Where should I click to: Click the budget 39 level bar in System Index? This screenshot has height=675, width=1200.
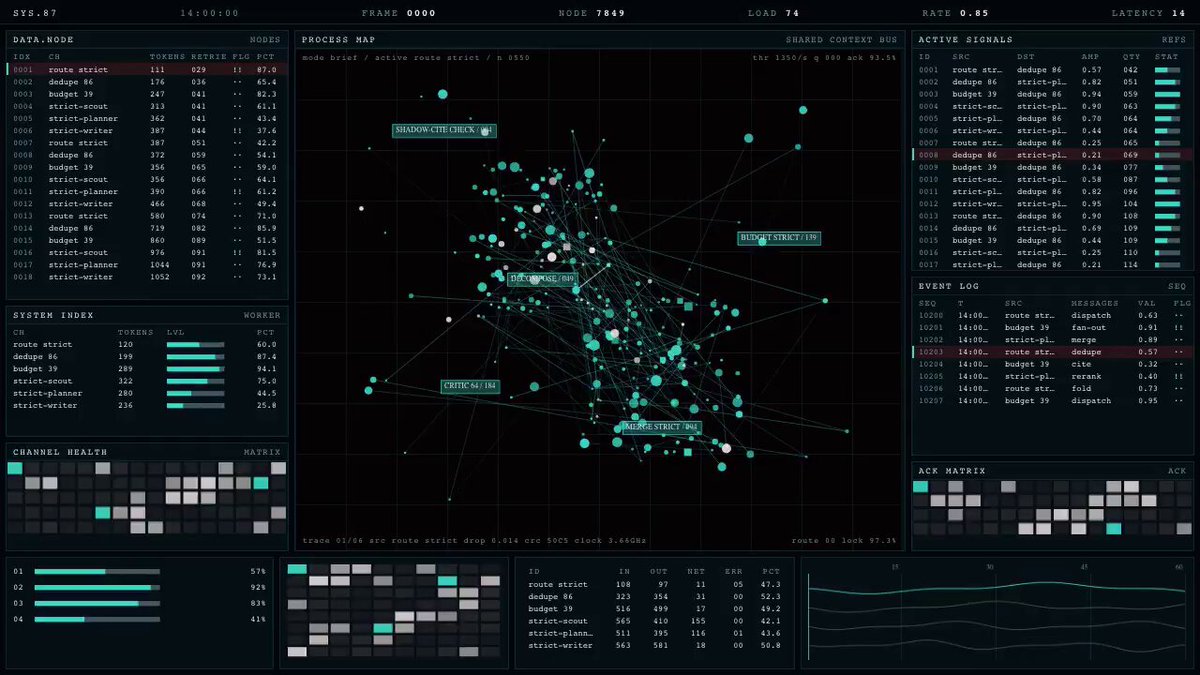(195, 369)
